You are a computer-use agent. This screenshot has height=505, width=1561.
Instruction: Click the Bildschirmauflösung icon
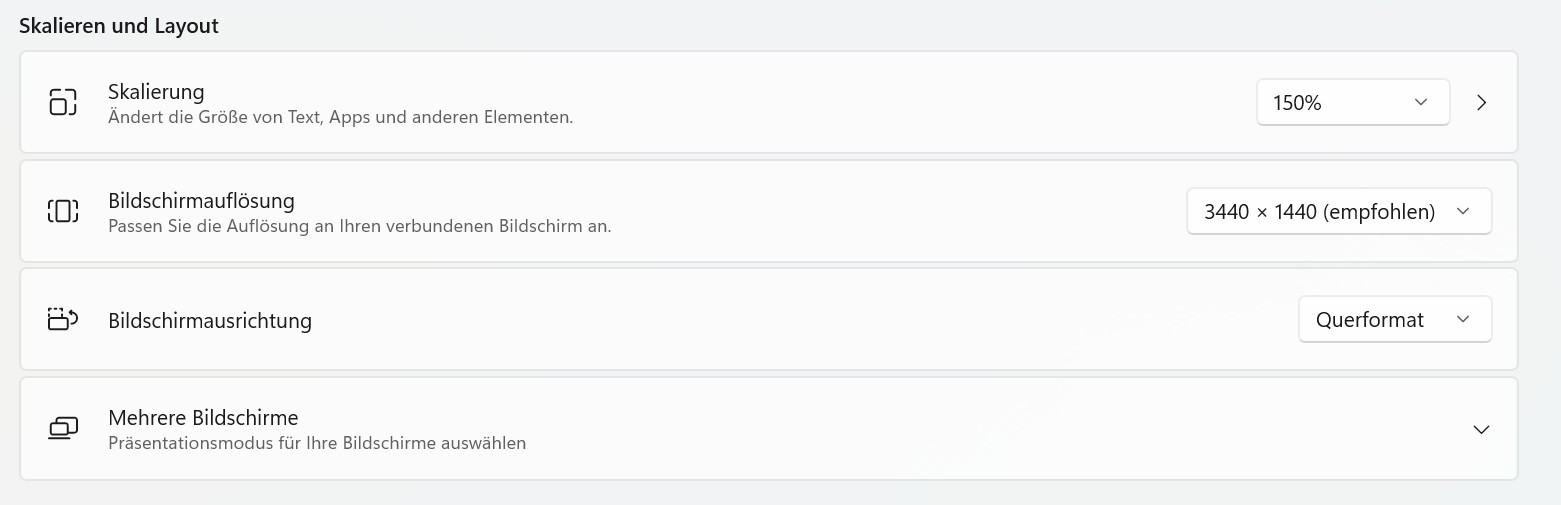click(63, 211)
